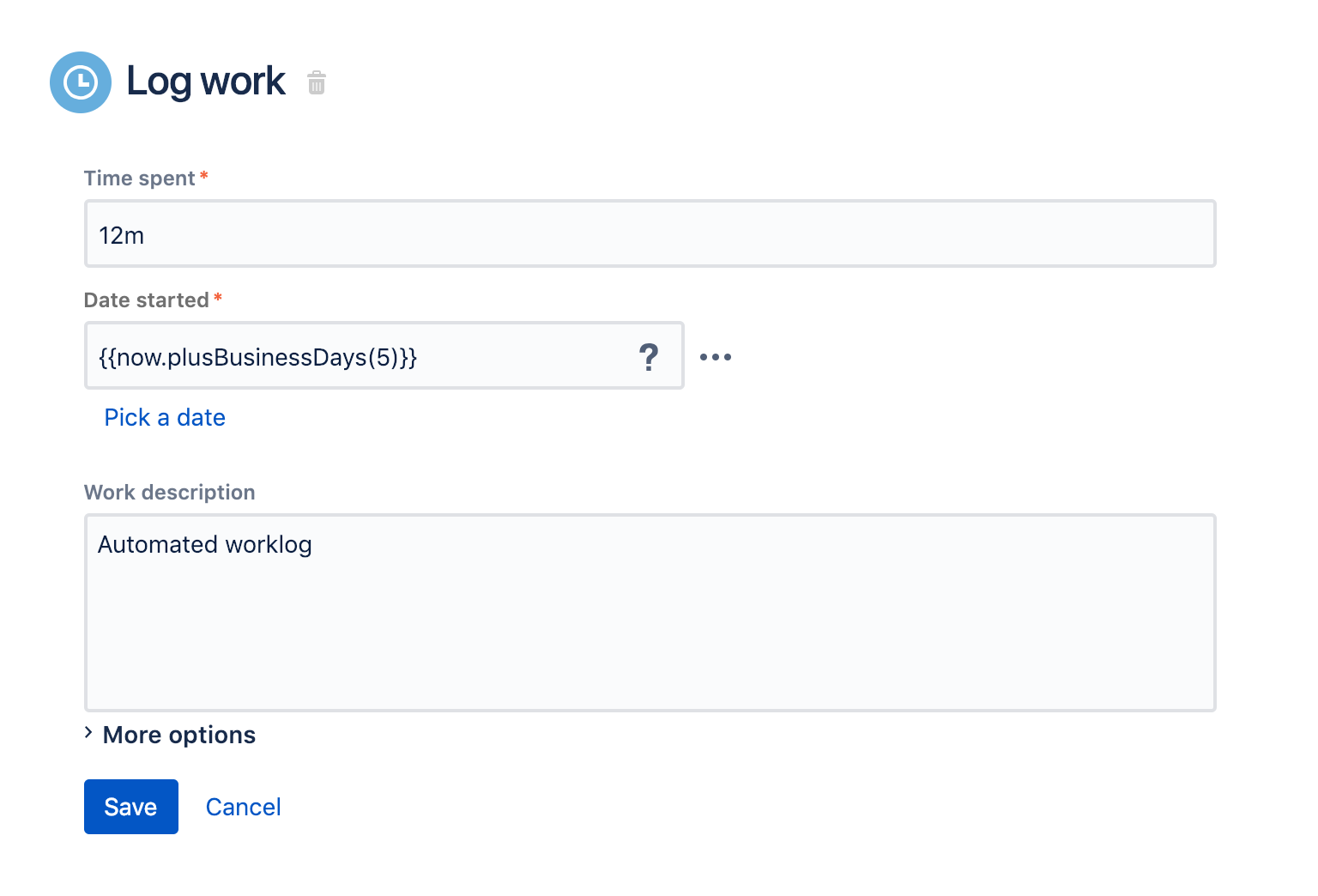Click the empty area of the Date started field

pyautogui.click(x=523, y=357)
